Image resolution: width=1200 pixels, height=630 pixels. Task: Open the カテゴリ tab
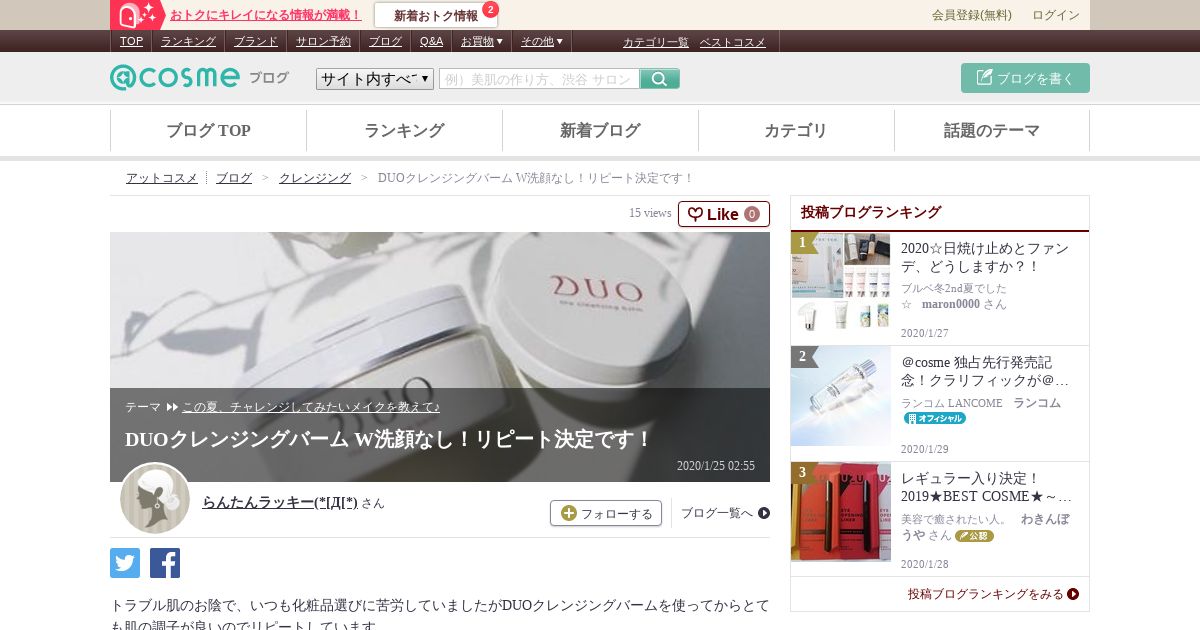click(796, 130)
